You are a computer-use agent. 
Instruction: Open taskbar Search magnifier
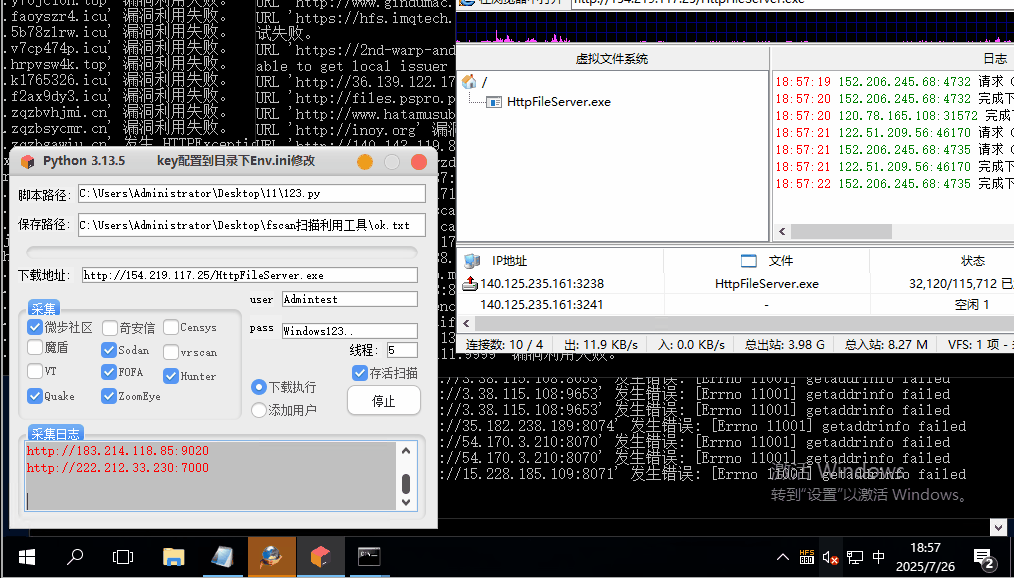75,557
